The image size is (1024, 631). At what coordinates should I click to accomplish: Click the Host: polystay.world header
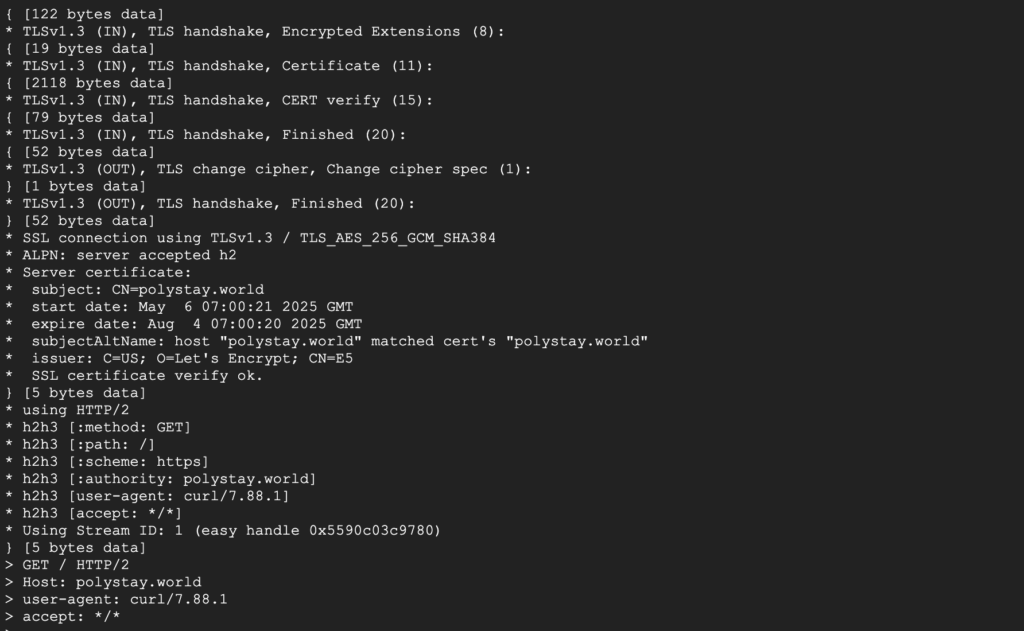[x=103, y=582]
